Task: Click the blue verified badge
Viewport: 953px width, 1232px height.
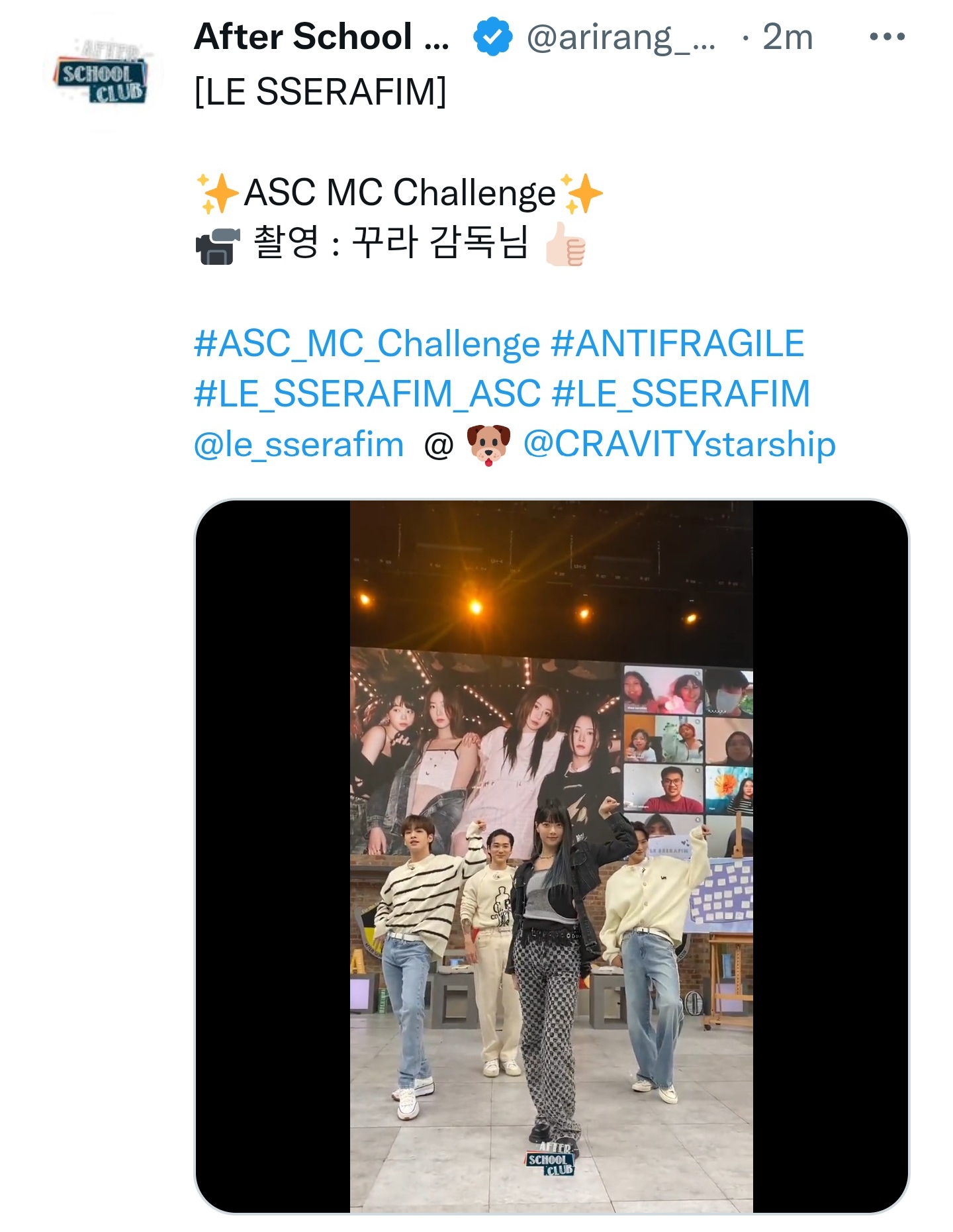Action: coord(493,37)
